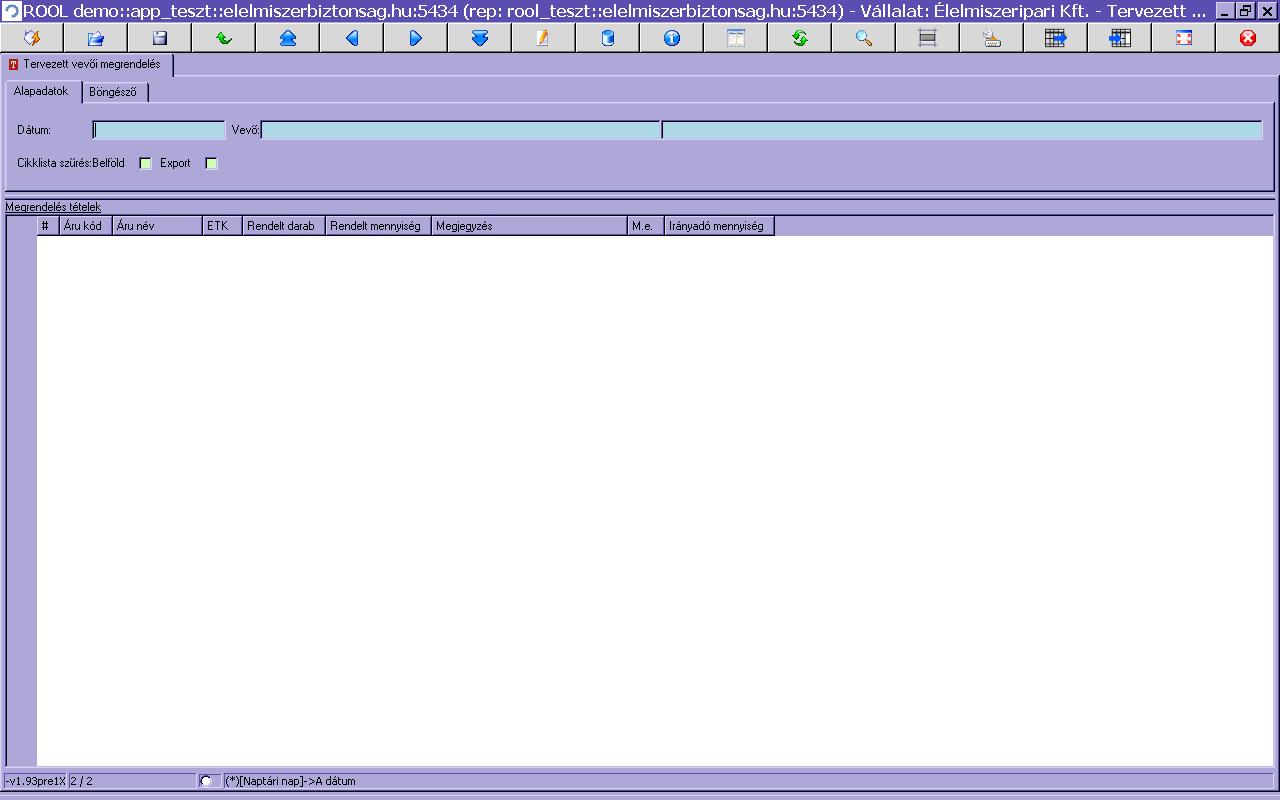Enable the Export filter checkbox
Screen dimensions: 1280x800
tap(211, 163)
